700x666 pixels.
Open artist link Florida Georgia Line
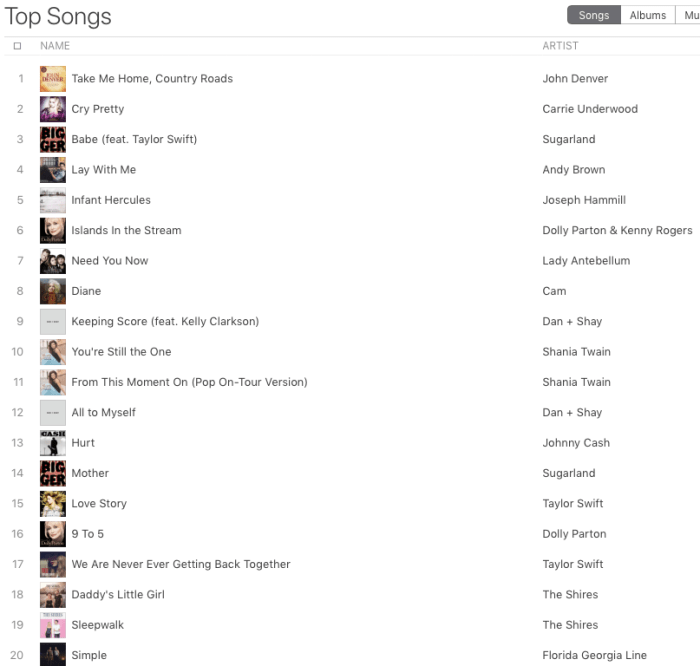594,655
